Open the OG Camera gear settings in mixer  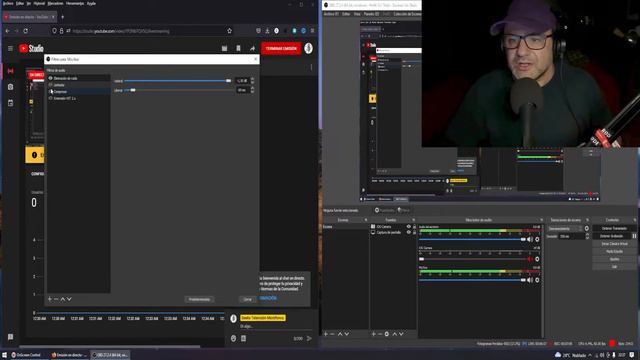(x=537, y=259)
